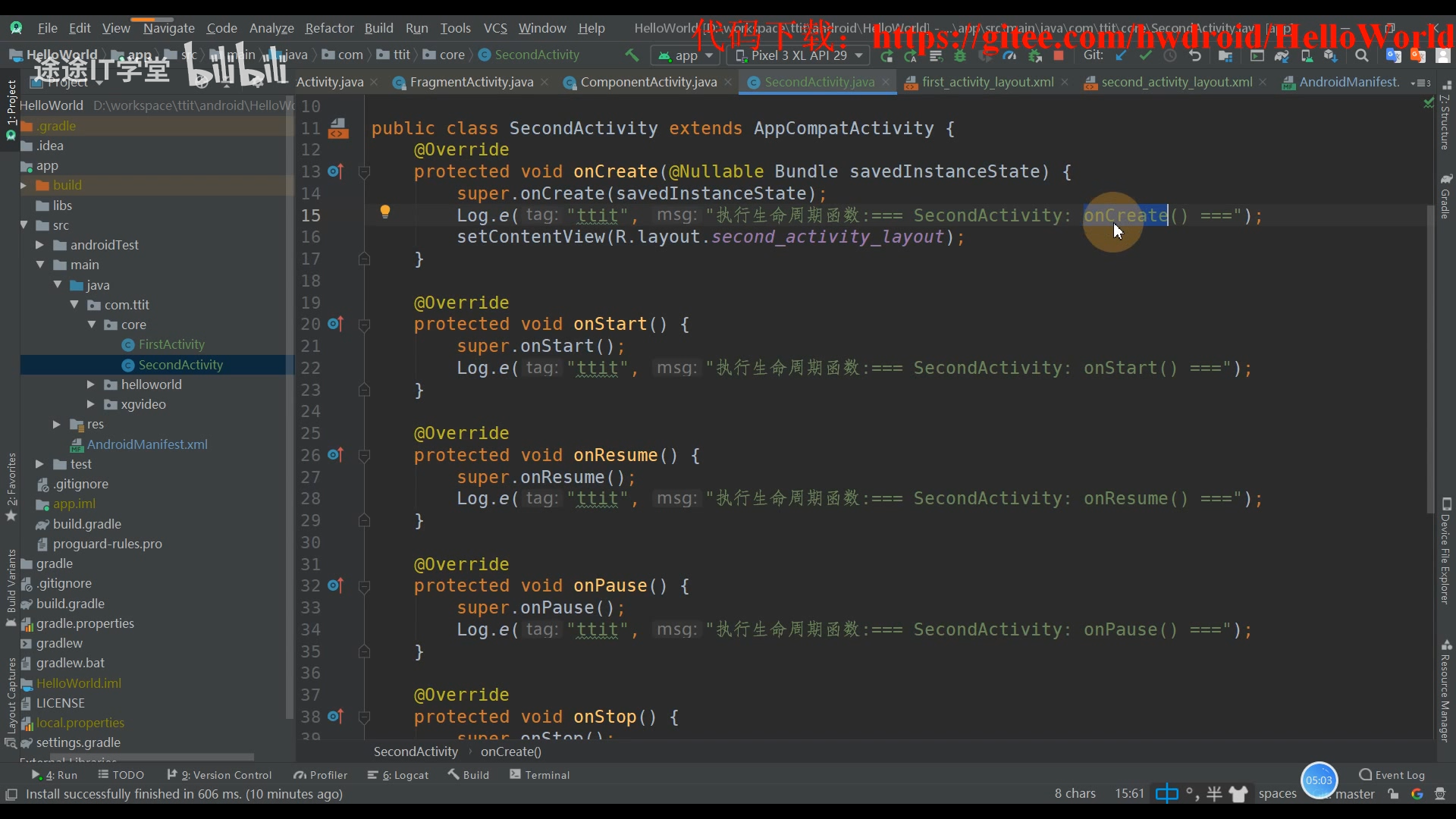Click the light bulb intention icon on line 15
Screen dimensions: 1456x819
point(384,212)
